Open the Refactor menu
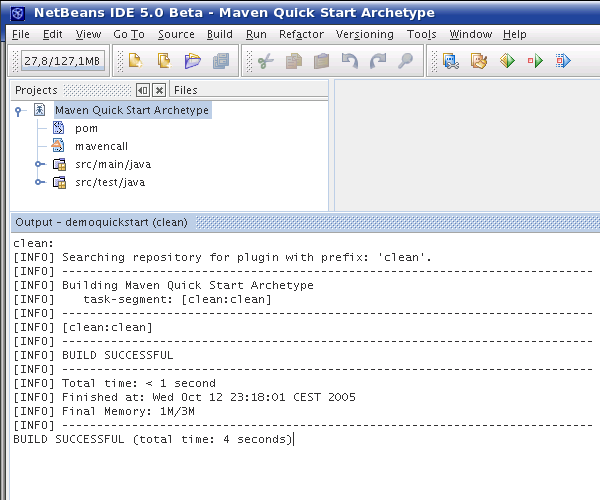 point(301,34)
